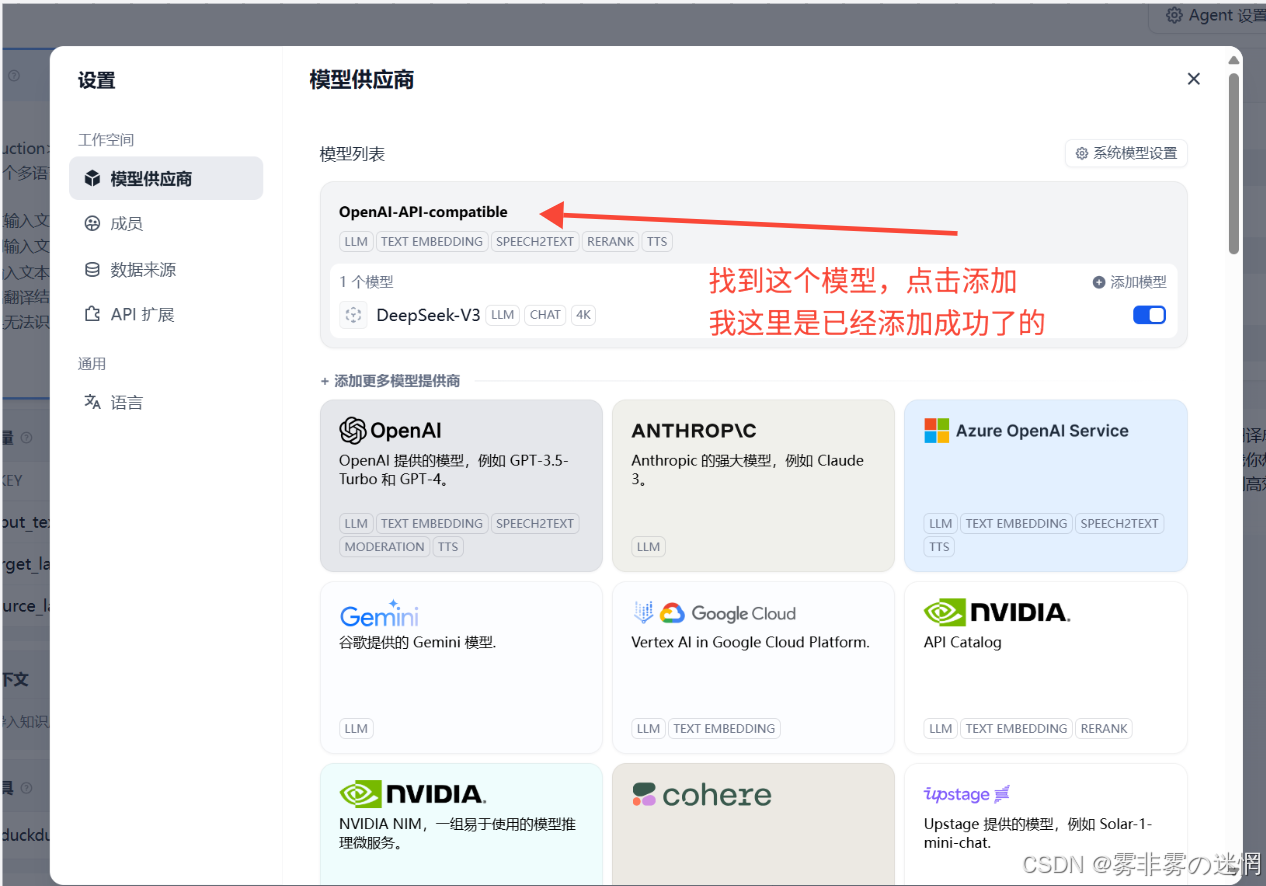Click the Upstage logo
Image resolution: width=1266 pixels, height=886 pixels.
967,794
